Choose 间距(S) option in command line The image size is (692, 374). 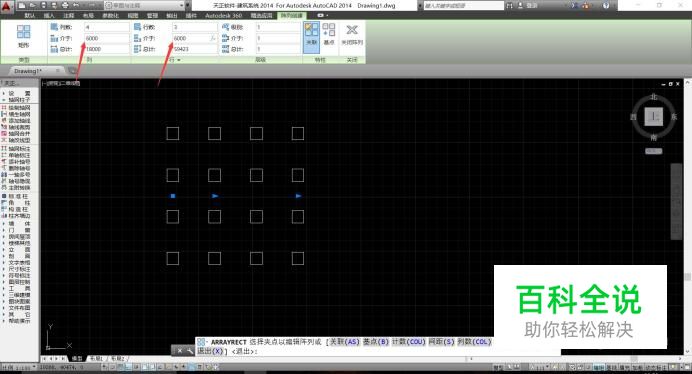(x=441, y=342)
